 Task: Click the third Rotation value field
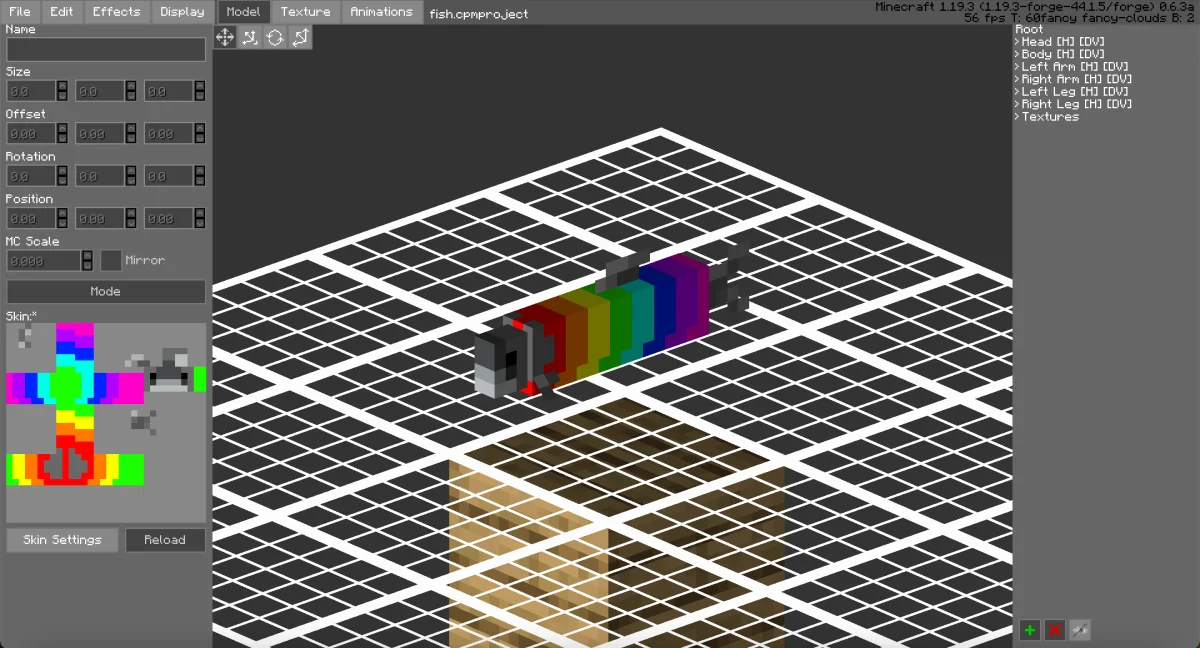point(169,176)
